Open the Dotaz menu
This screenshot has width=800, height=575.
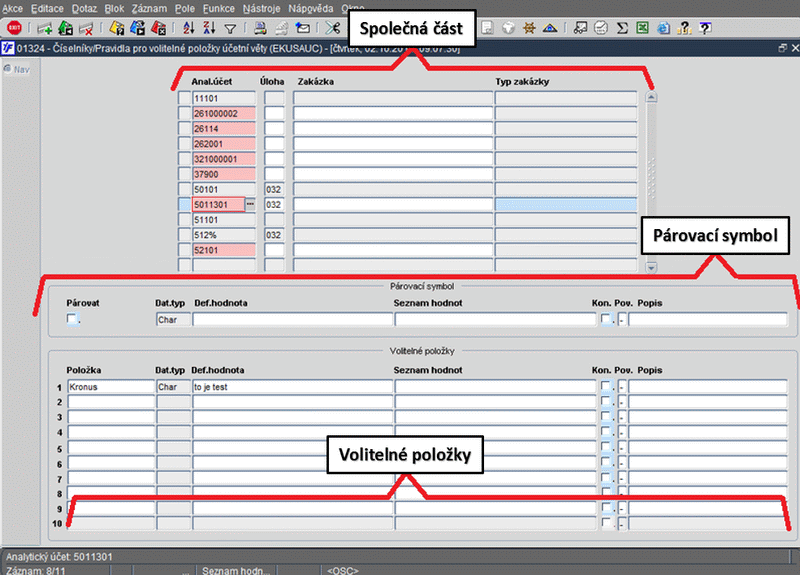point(84,9)
